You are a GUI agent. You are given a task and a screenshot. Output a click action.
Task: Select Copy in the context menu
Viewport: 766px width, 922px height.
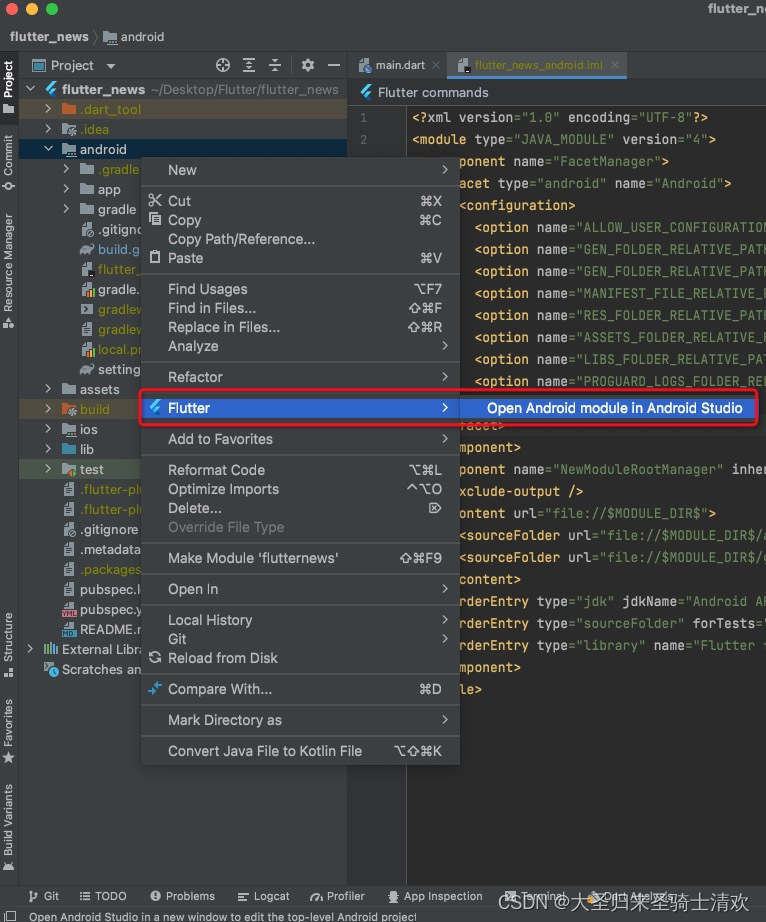(300, 220)
